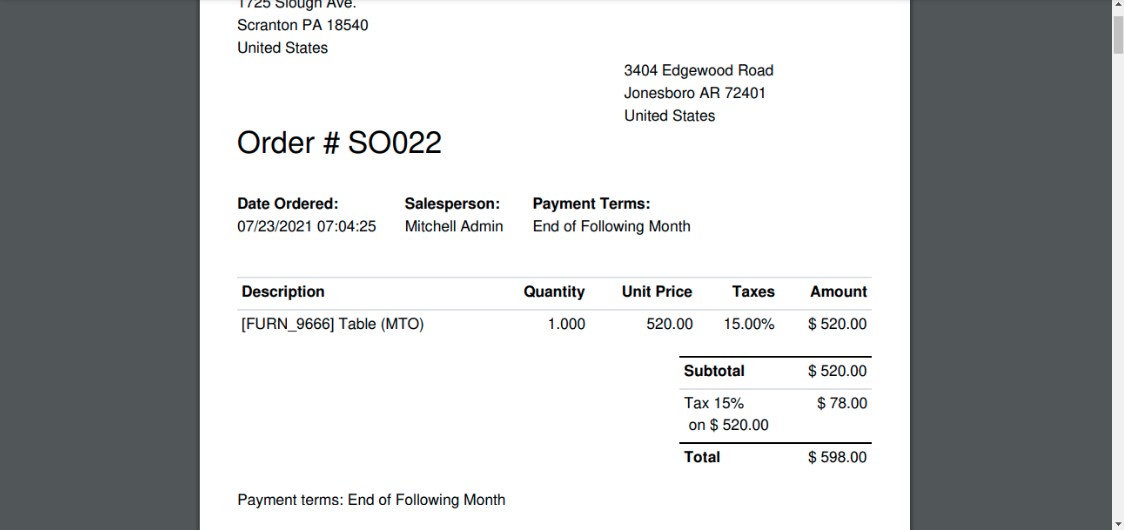The width and height of the screenshot is (1124, 530).
Task: Click the Description column header
Action: click(283, 292)
